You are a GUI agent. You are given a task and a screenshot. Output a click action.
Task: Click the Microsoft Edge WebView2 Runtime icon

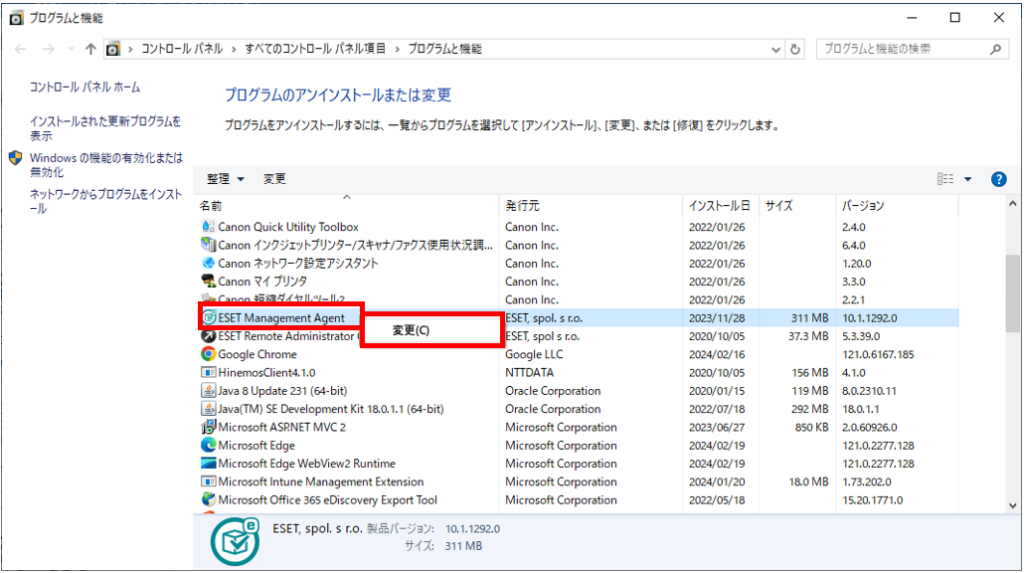(x=208, y=463)
